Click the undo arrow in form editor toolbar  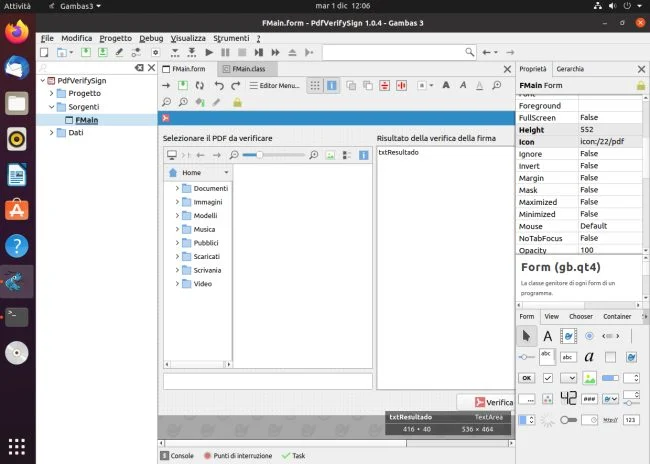[x=219, y=85]
